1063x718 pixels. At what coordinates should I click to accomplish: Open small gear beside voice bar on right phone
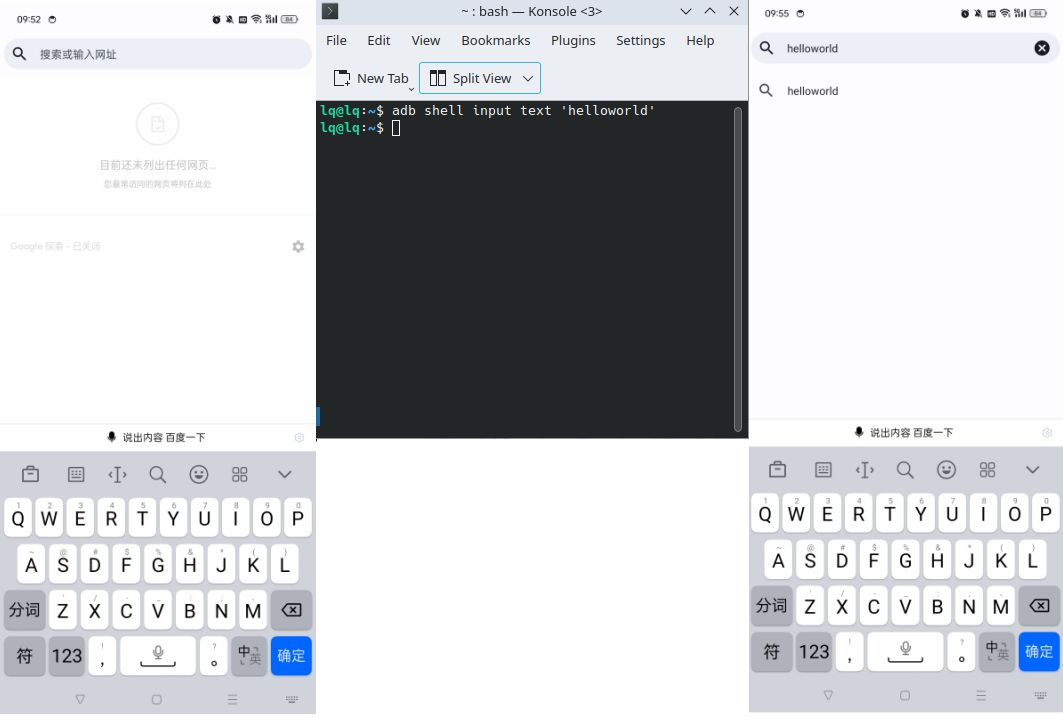pyautogui.click(x=1047, y=433)
